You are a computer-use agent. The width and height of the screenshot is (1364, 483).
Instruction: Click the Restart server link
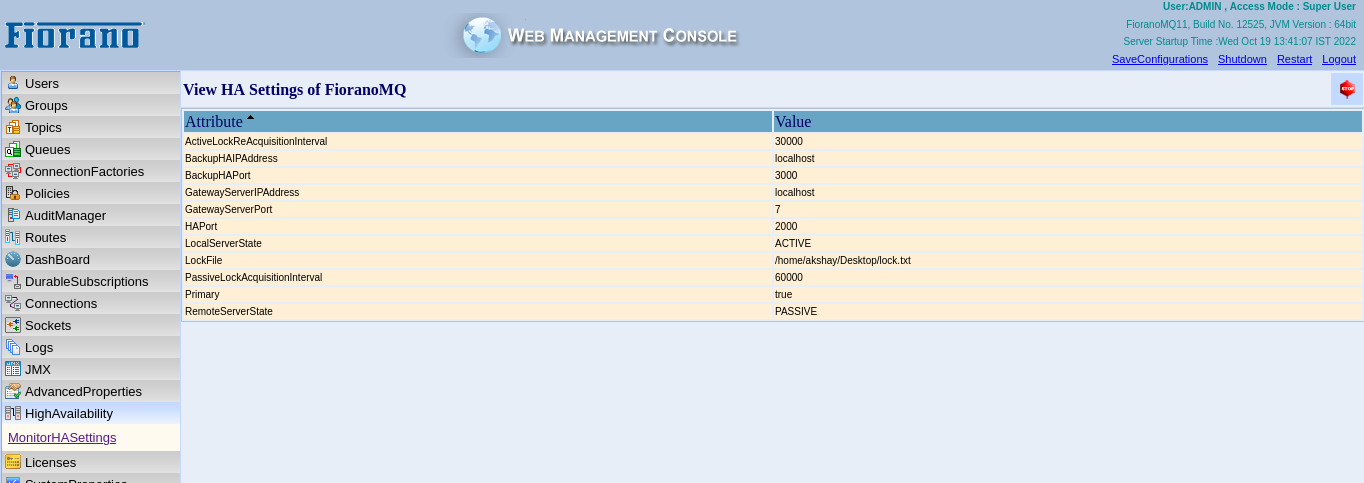pyautogui.click(x=1294, y=59)
